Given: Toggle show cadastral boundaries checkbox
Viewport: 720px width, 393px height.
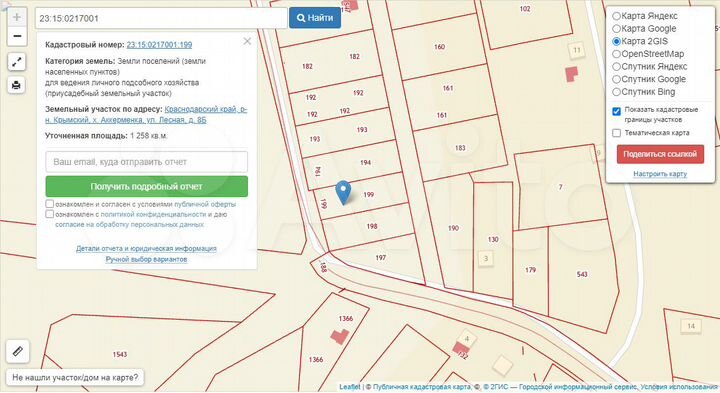Looking at the screenshot, I should pyautogui.click(x=616, y=111).
